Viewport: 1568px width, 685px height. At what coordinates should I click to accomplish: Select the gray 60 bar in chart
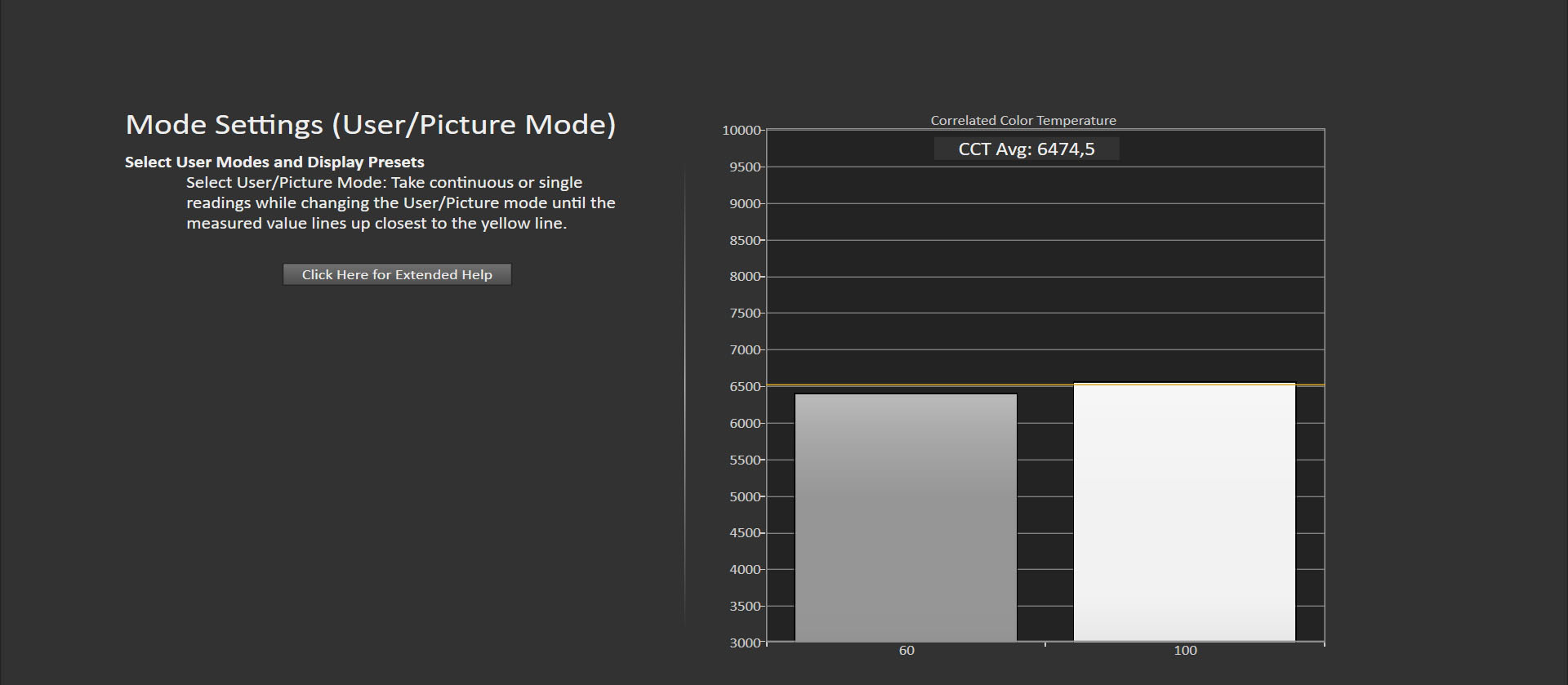click(x=906, y=518)
